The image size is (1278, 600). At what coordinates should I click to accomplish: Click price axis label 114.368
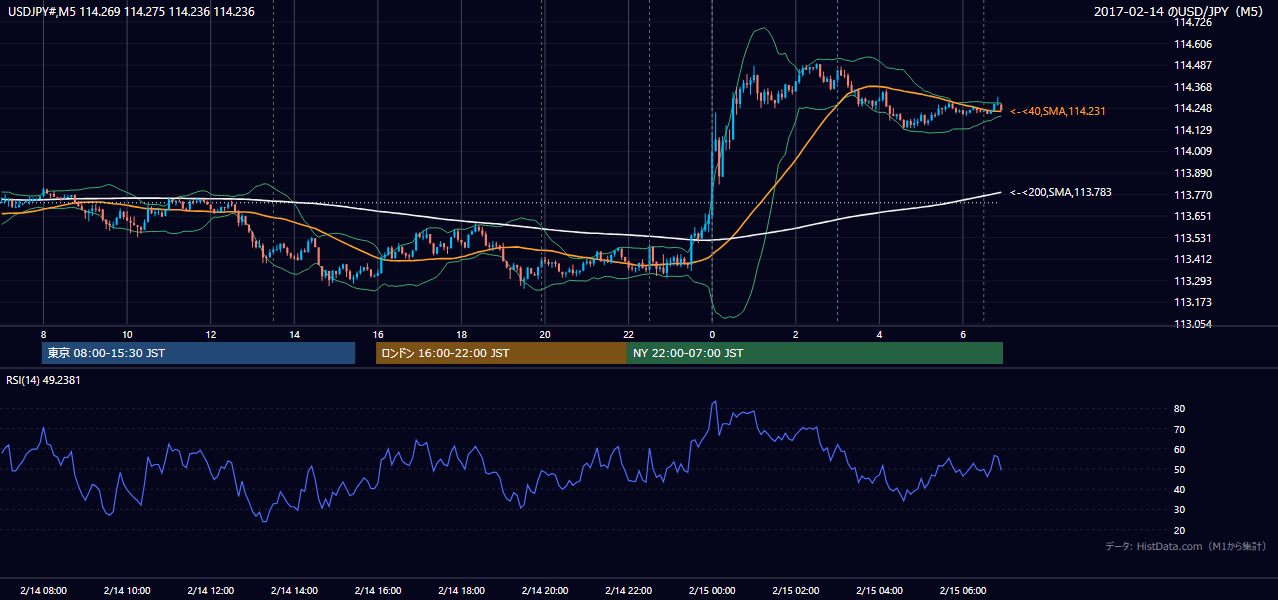pyautogui.click(x=1192, y=87)
